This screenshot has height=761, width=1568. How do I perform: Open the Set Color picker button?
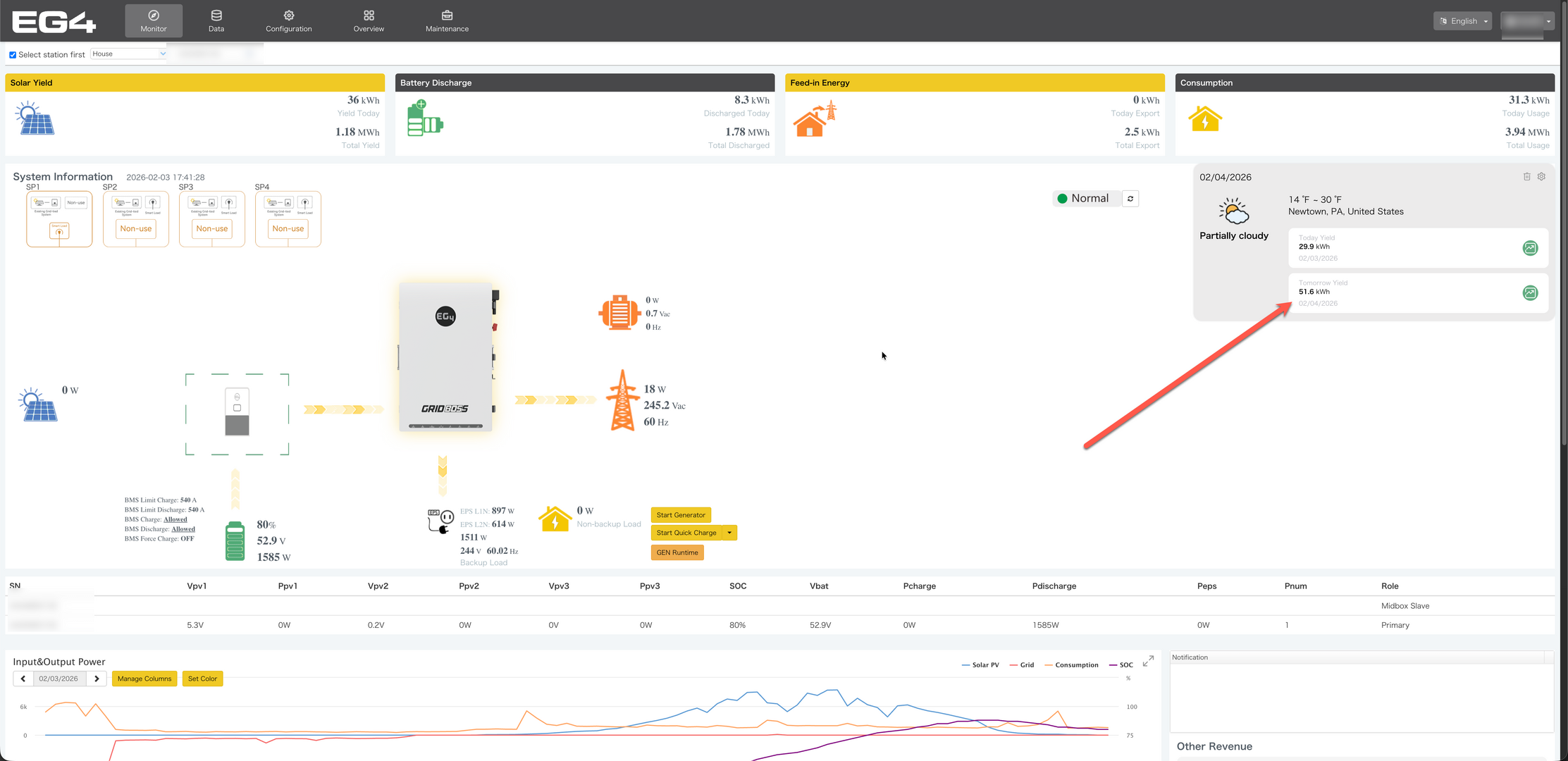point(202,679)
